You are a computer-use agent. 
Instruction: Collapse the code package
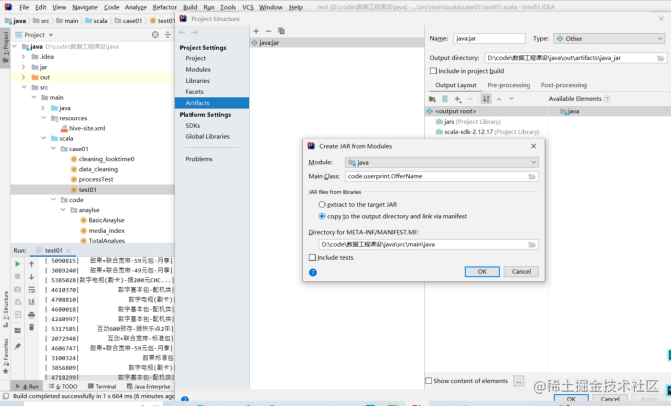pos(53,200)
